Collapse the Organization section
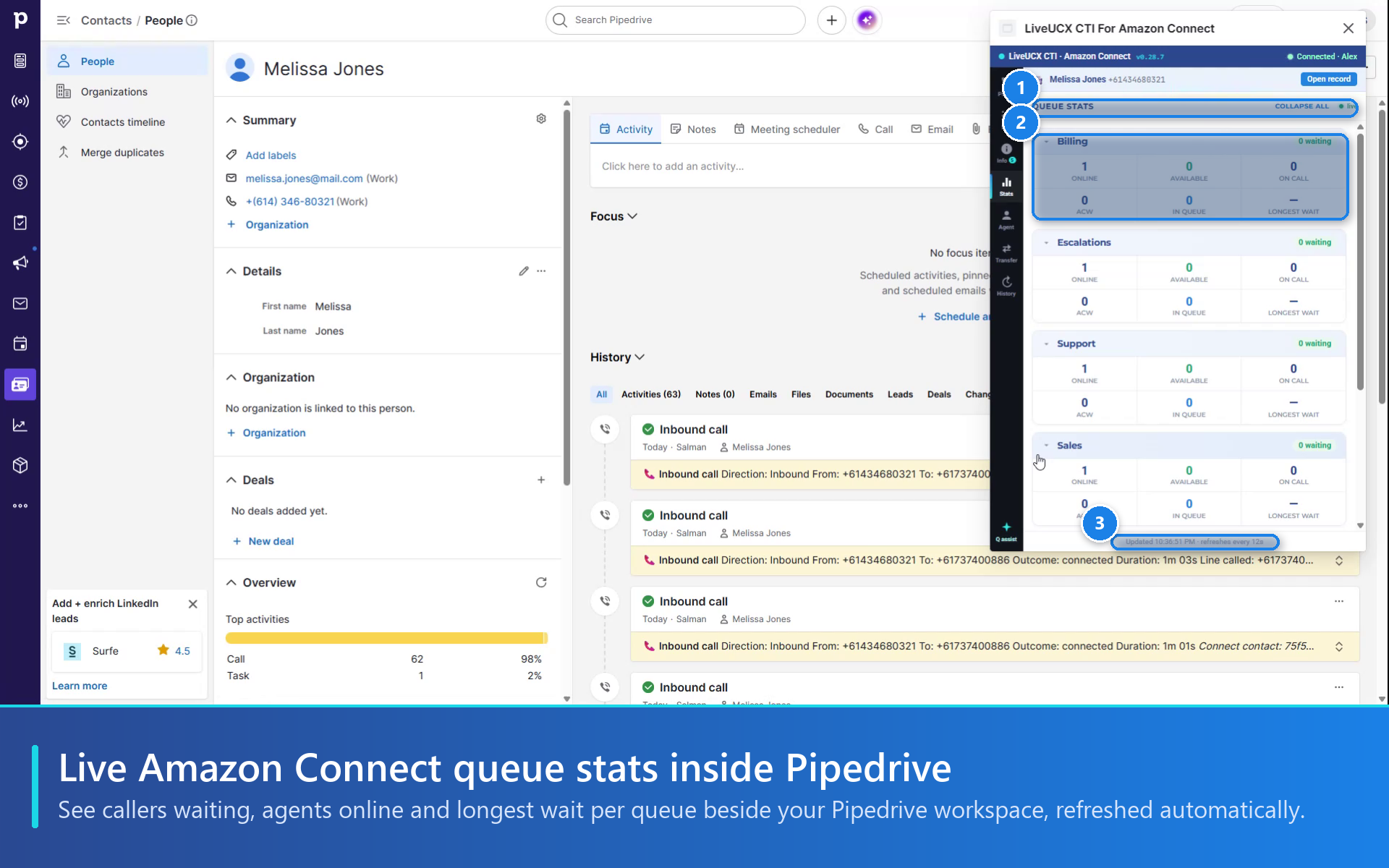The image size is (1389, 868). click(x=231, y=378)
